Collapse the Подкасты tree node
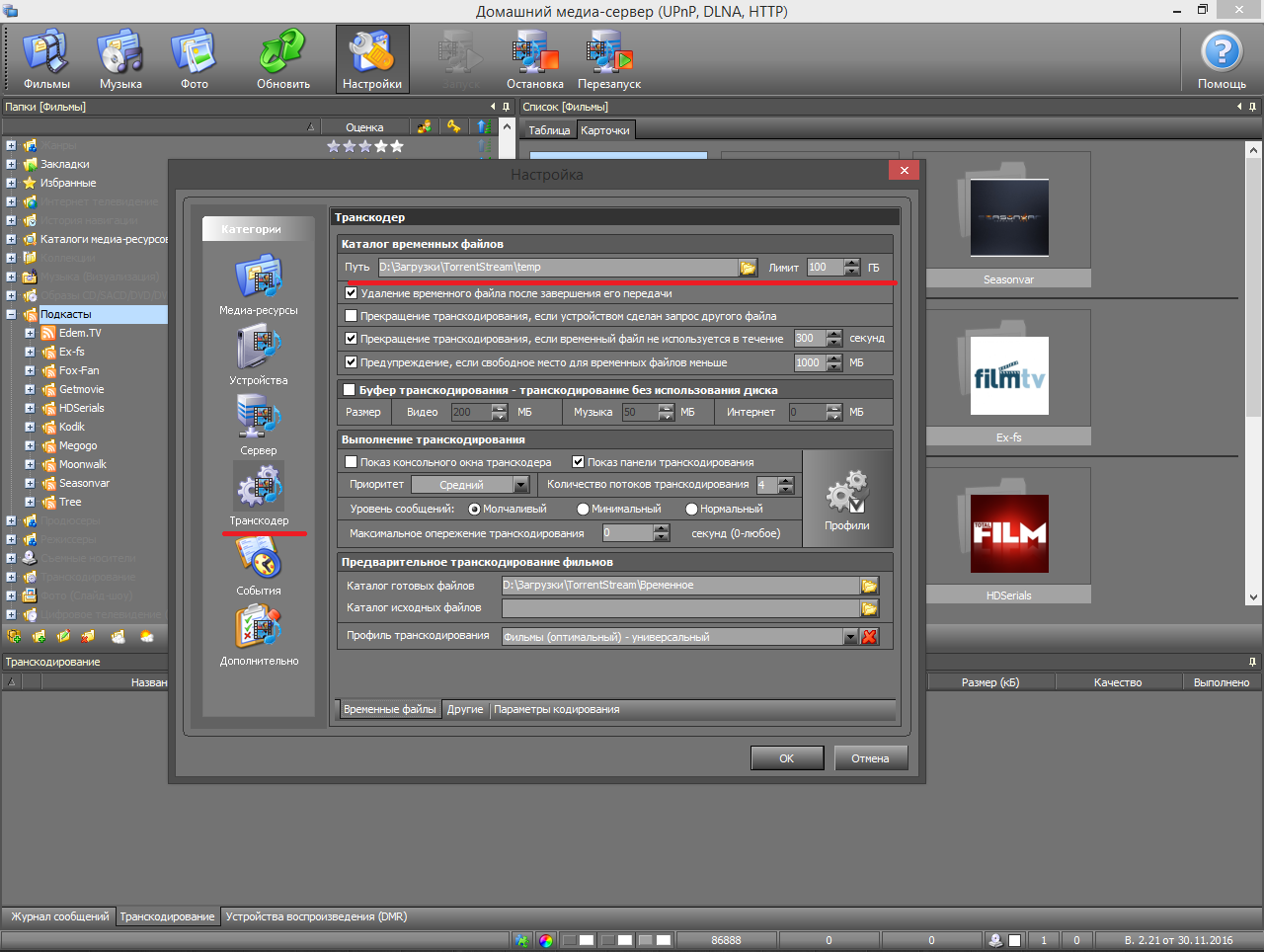This screenshot has width=1264, height=952. coord(11,314)
